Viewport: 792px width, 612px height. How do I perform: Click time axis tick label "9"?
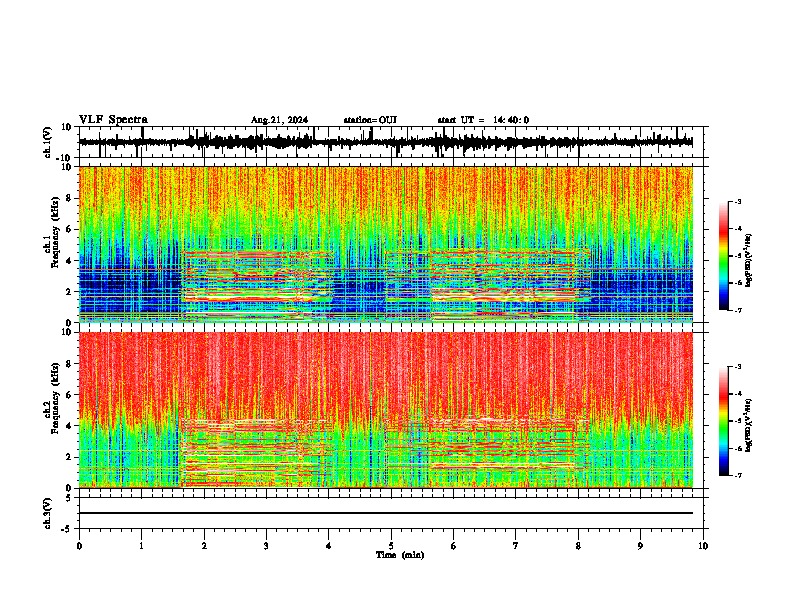pyautogui.click(x=640, y=546)
